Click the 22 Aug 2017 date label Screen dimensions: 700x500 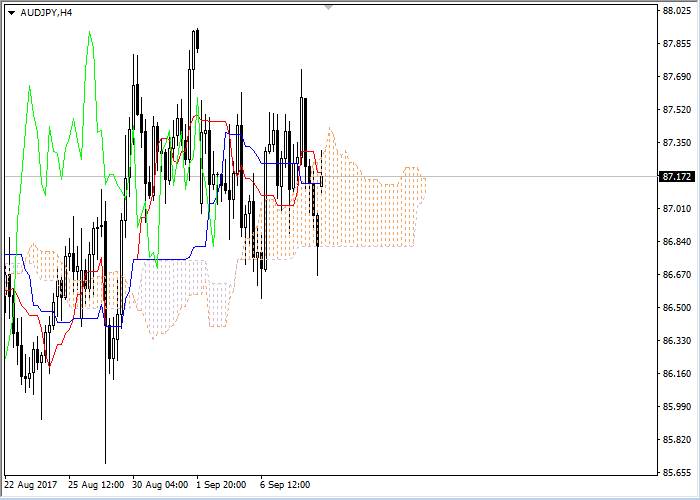click(x=31, y=485)
